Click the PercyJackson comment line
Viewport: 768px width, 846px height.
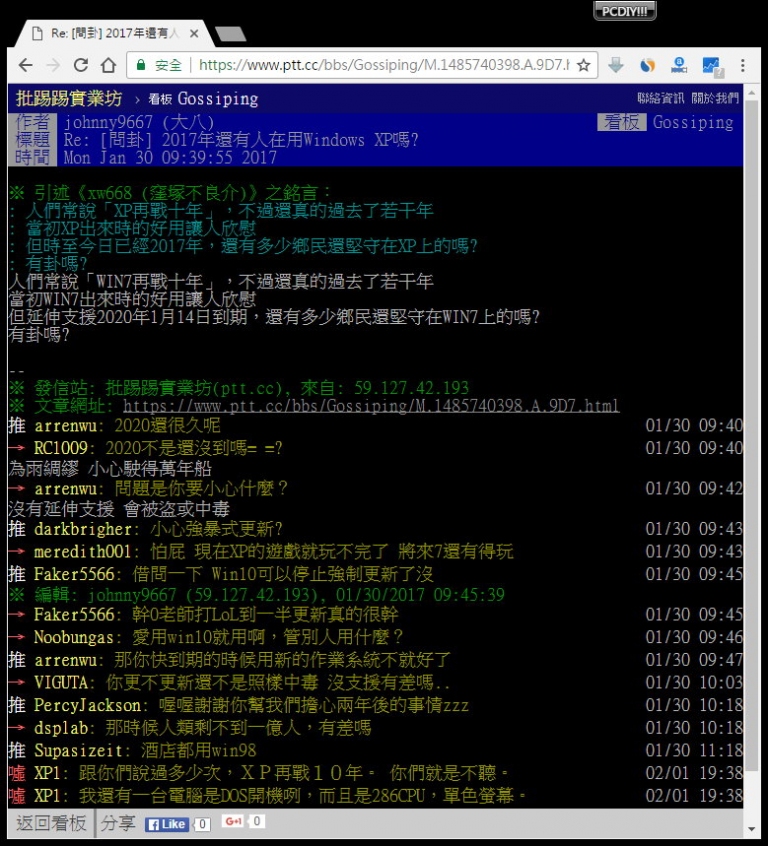[376, 705]
